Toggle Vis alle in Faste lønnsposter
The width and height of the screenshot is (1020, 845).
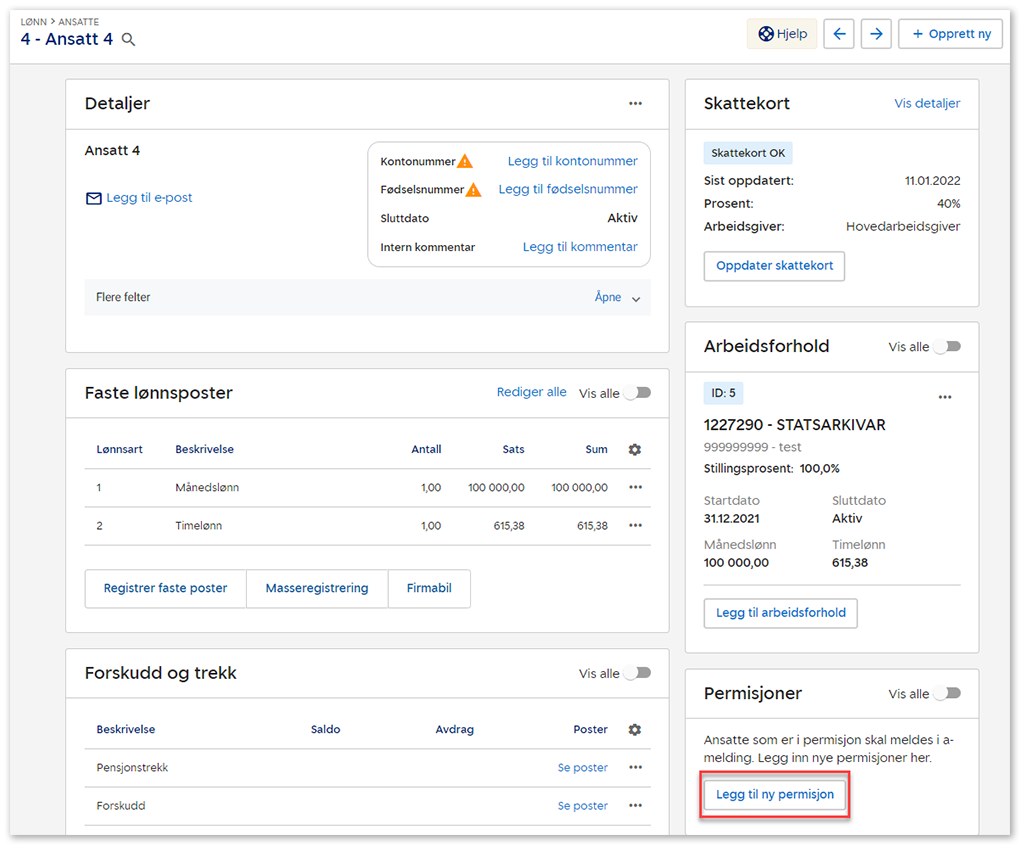click(x=637, y=393)
